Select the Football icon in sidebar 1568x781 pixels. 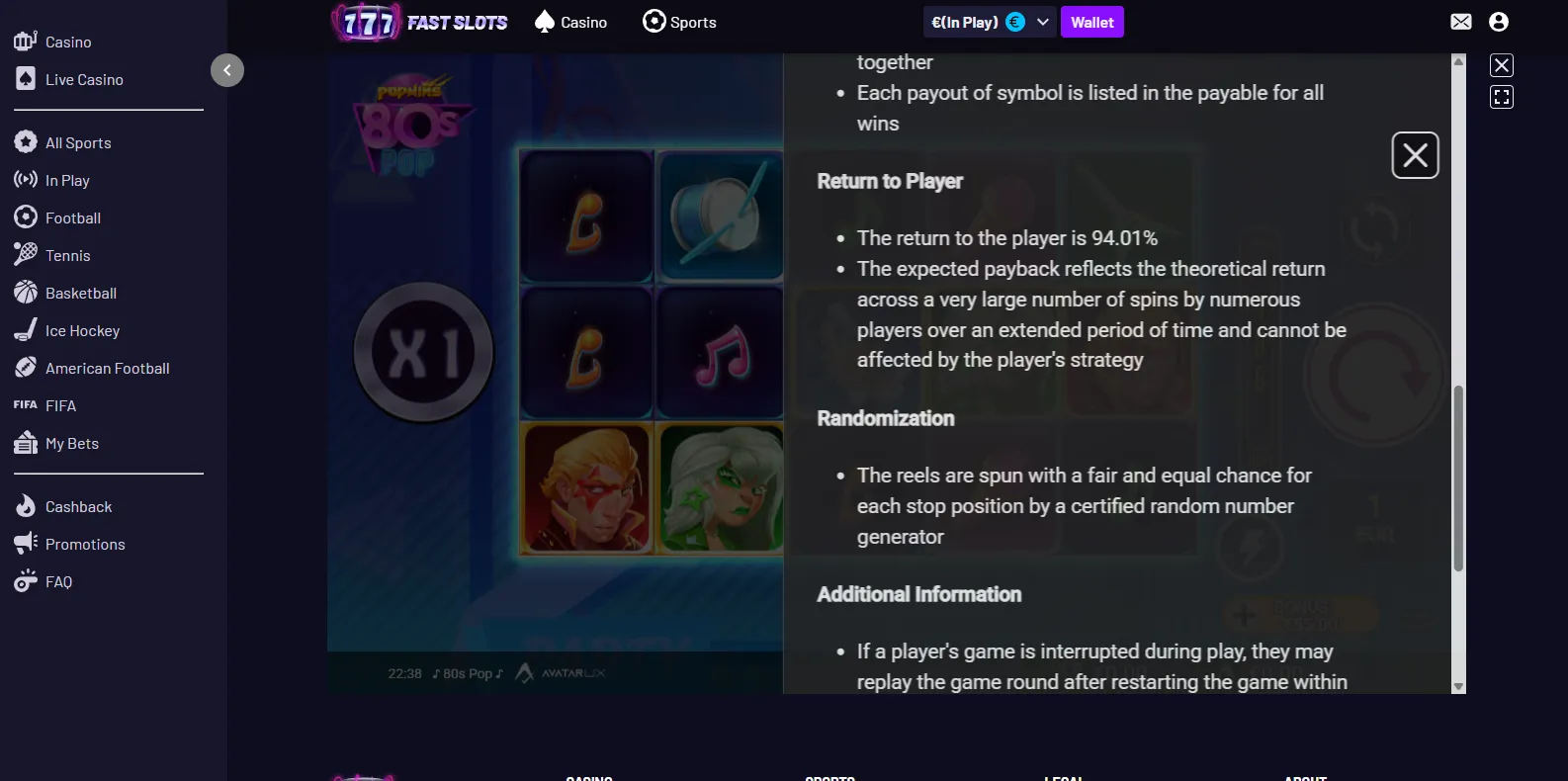[26, 217]
